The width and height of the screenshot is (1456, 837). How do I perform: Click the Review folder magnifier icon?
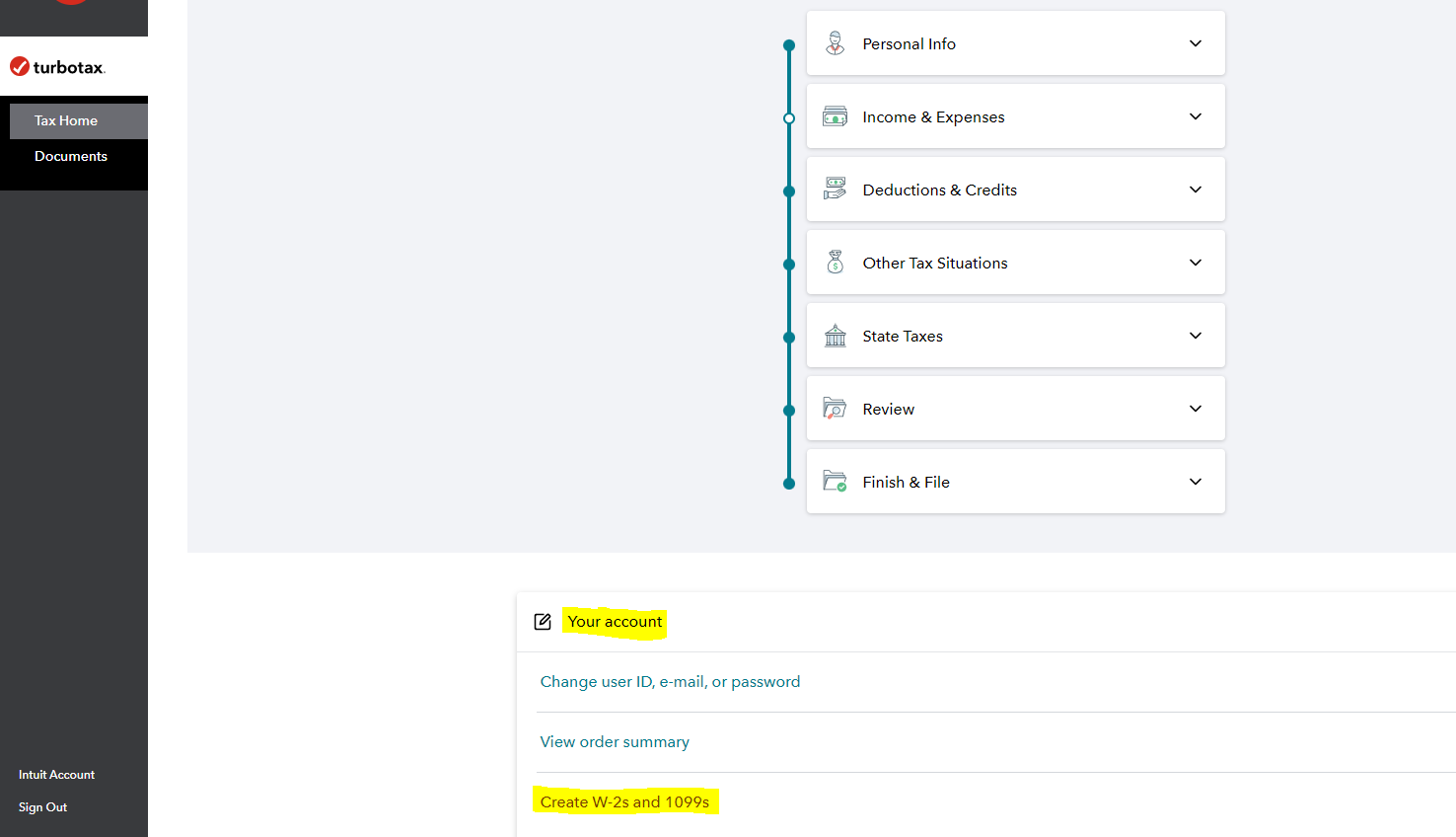[836, 409]
